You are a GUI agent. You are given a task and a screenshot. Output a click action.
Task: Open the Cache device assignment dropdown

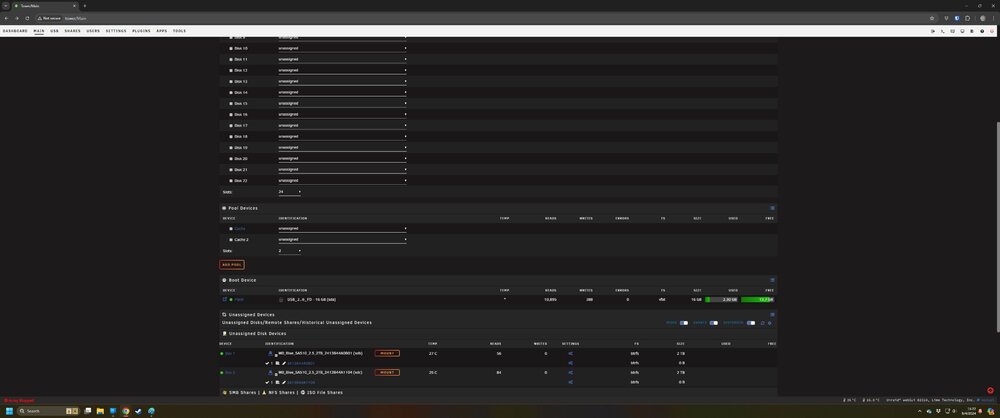[x=342, y=228]
